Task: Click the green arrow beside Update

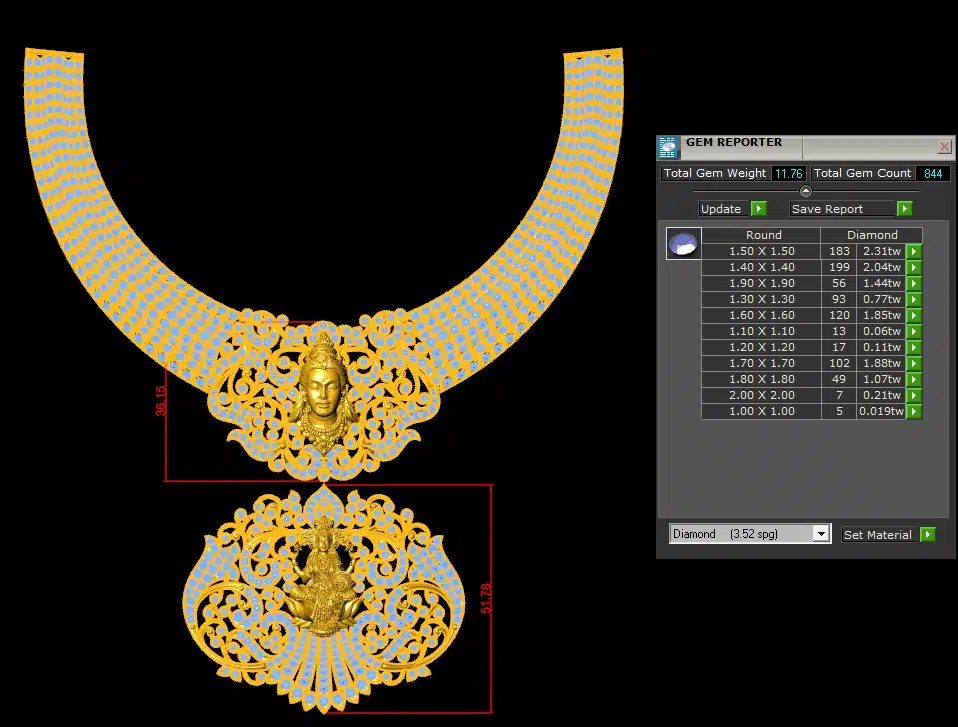Action: (758, 209)
